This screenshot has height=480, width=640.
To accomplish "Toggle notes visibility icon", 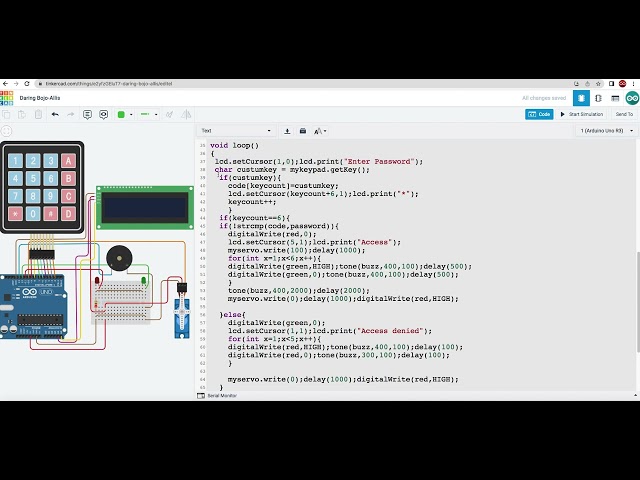I will pos(104,115).
